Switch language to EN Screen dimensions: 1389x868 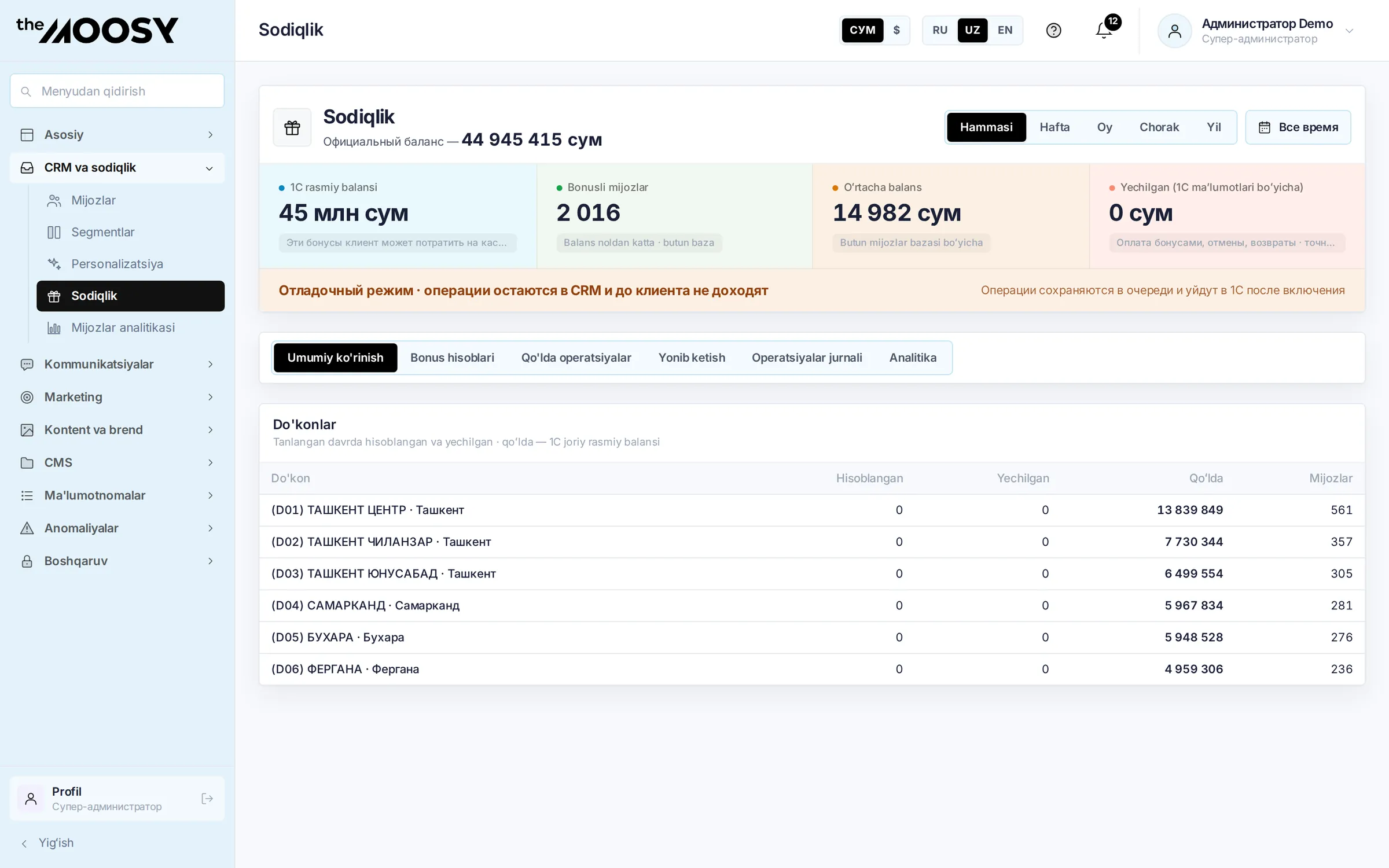click(x=1005, y=30)
